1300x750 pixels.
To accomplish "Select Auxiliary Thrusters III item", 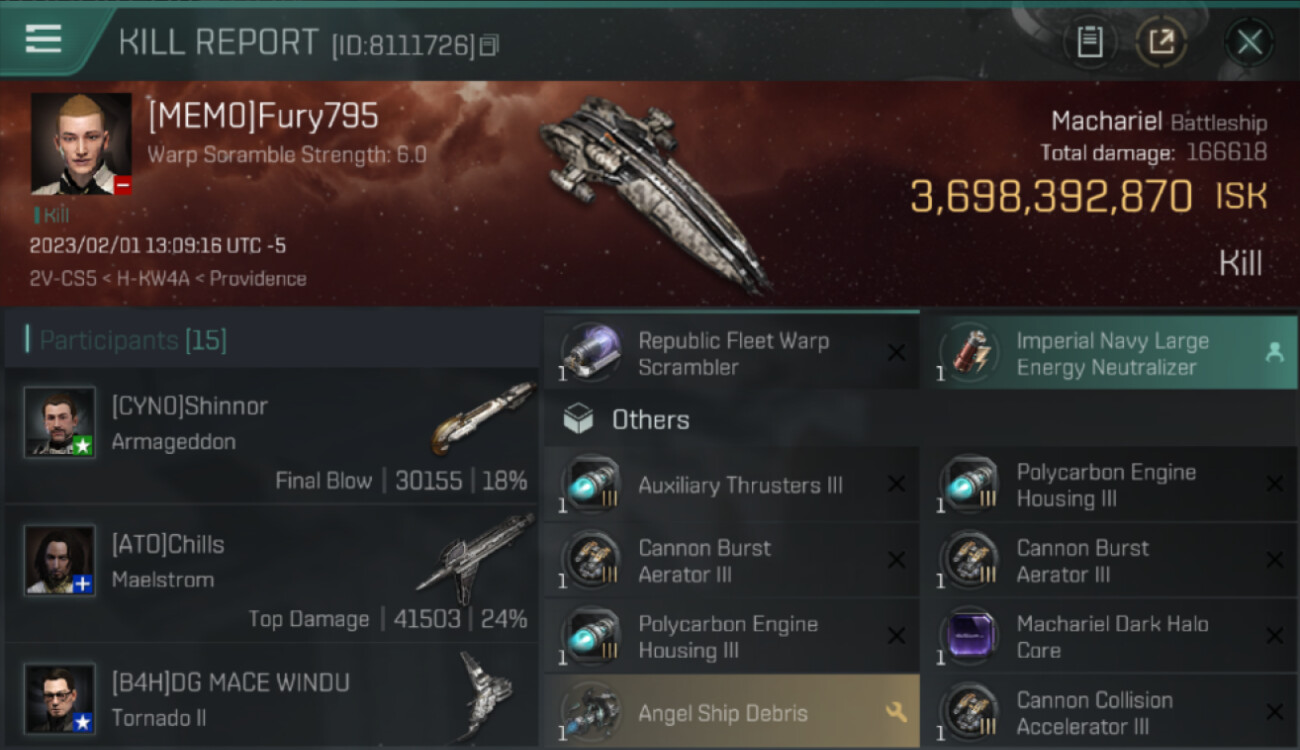I will pyautogui.click(x=731, y=485).
